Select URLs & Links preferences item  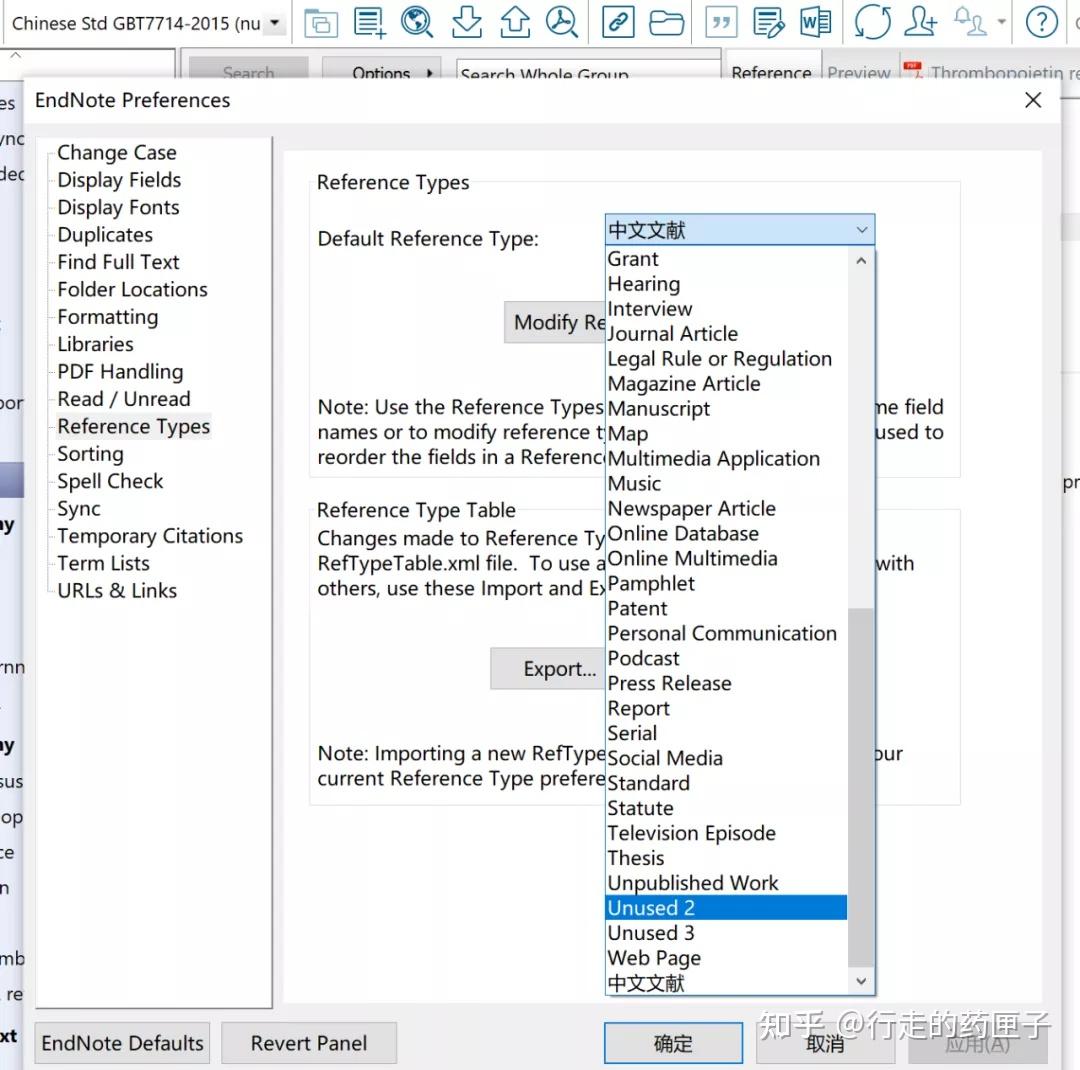[117, 590]
